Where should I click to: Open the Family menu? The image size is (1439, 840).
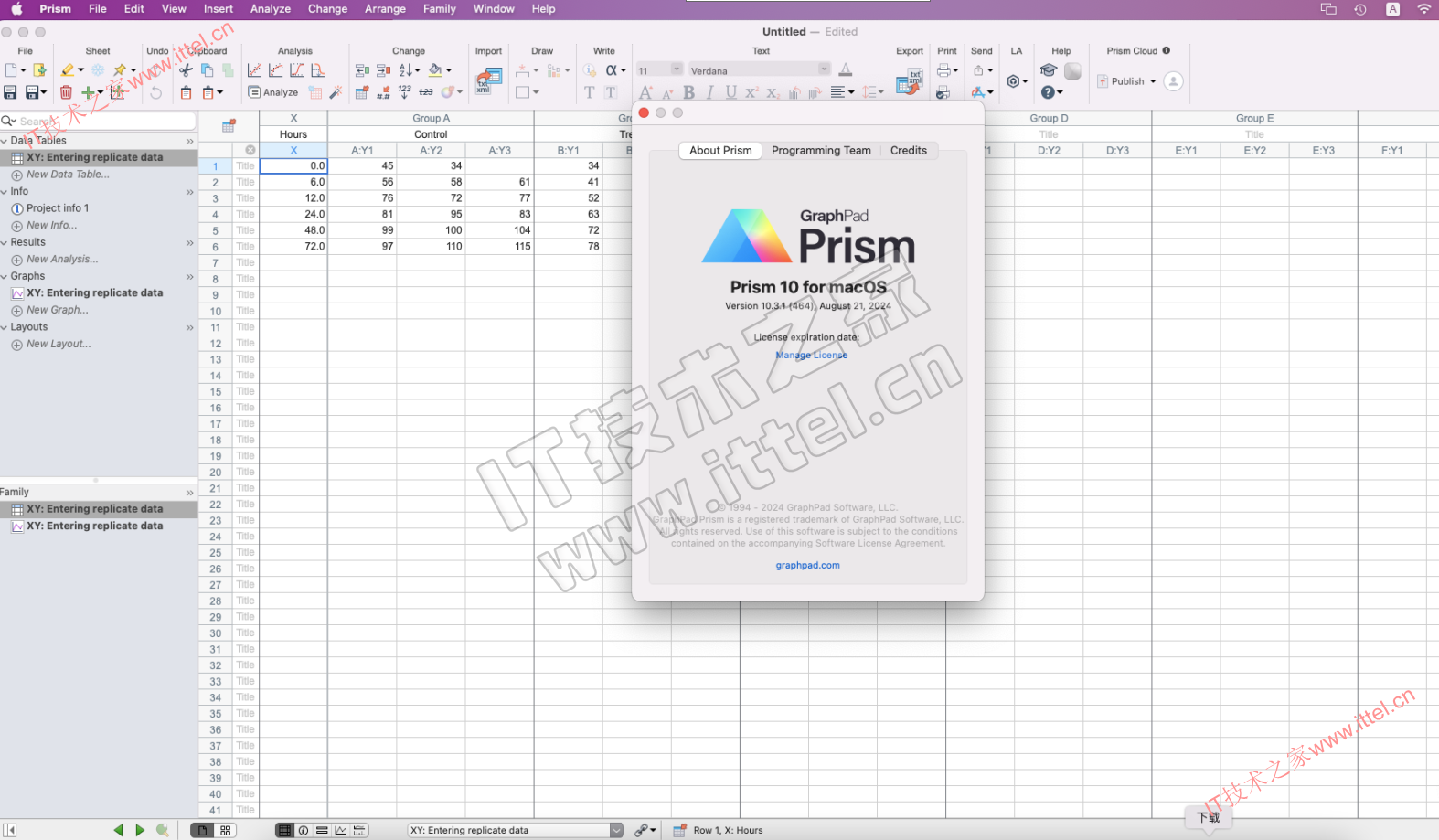click(440, 9)
